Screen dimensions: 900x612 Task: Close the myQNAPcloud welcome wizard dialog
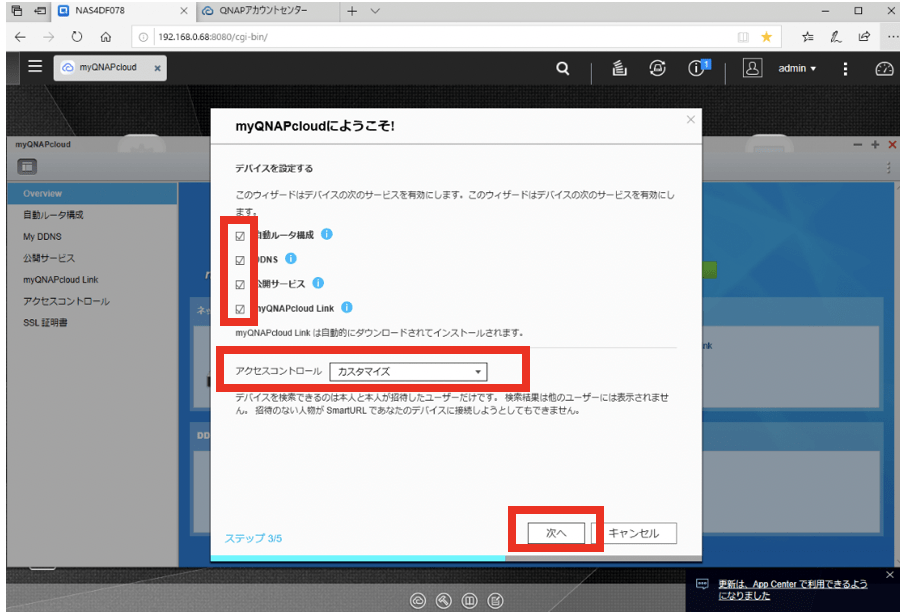(690, 119)
